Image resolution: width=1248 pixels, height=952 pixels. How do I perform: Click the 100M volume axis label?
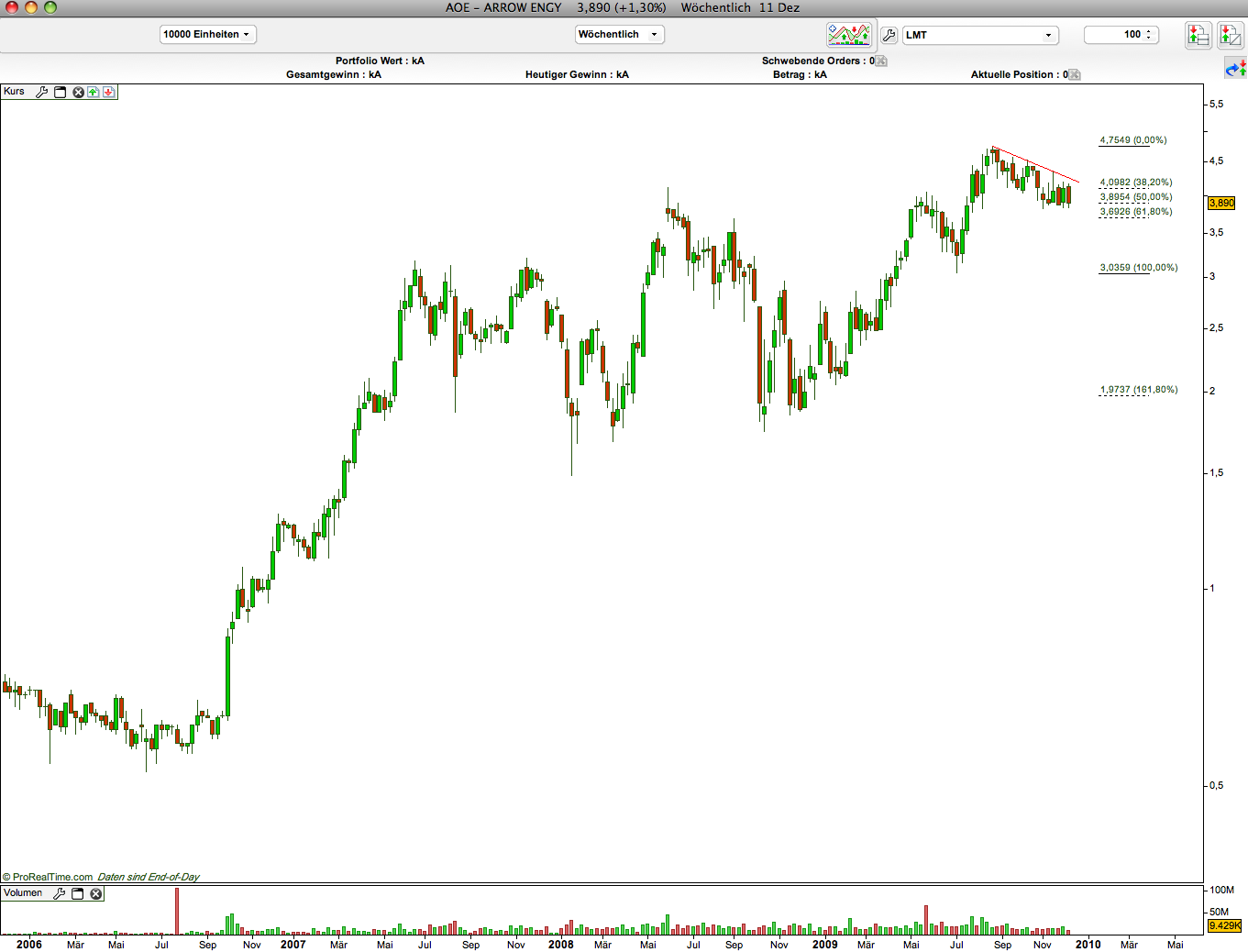click(x=1222, y=891)
